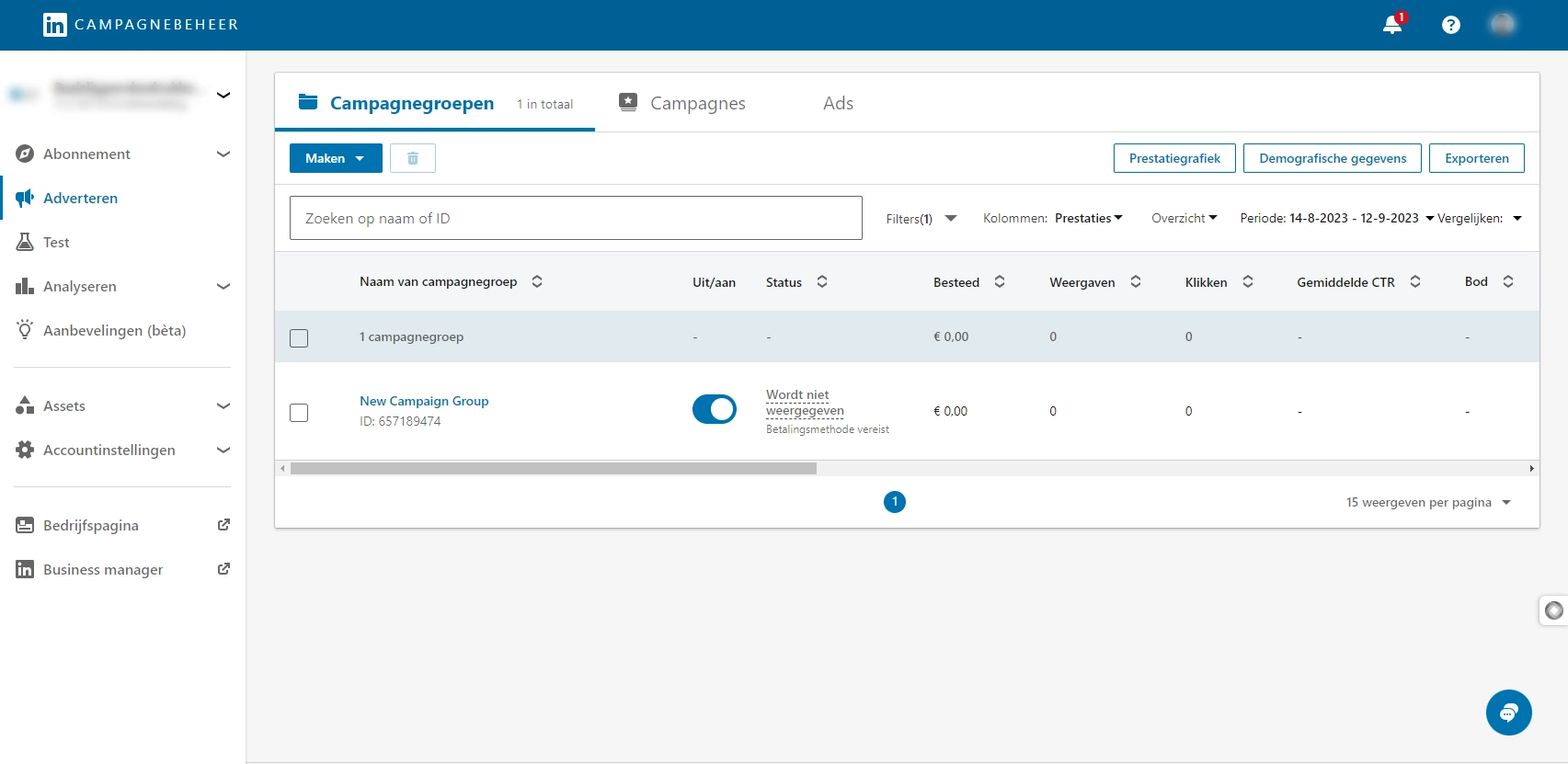Switch to Campagnegroepen tab
Viewport: 1568px width, 764px height.
435,103
